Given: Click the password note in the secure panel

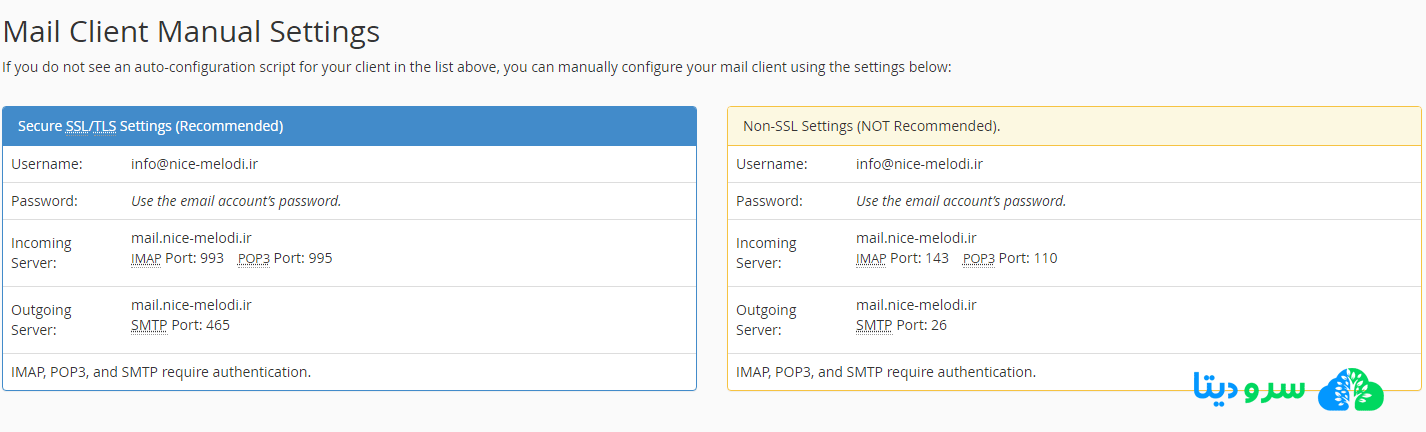Looking at the screenshot, I should [x=236, y=201].
